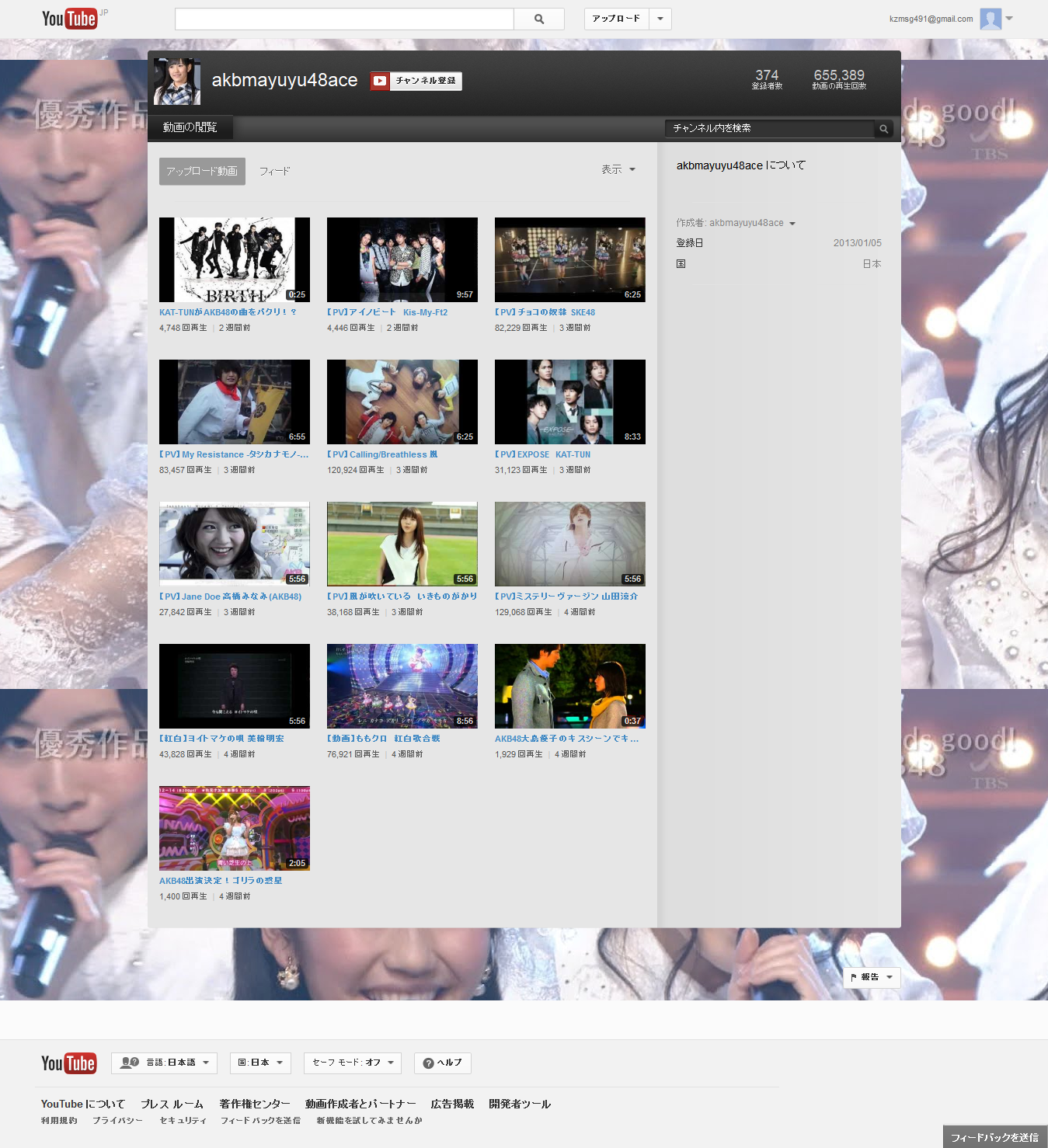Click the channel search magnifier icon

(883, 129)
